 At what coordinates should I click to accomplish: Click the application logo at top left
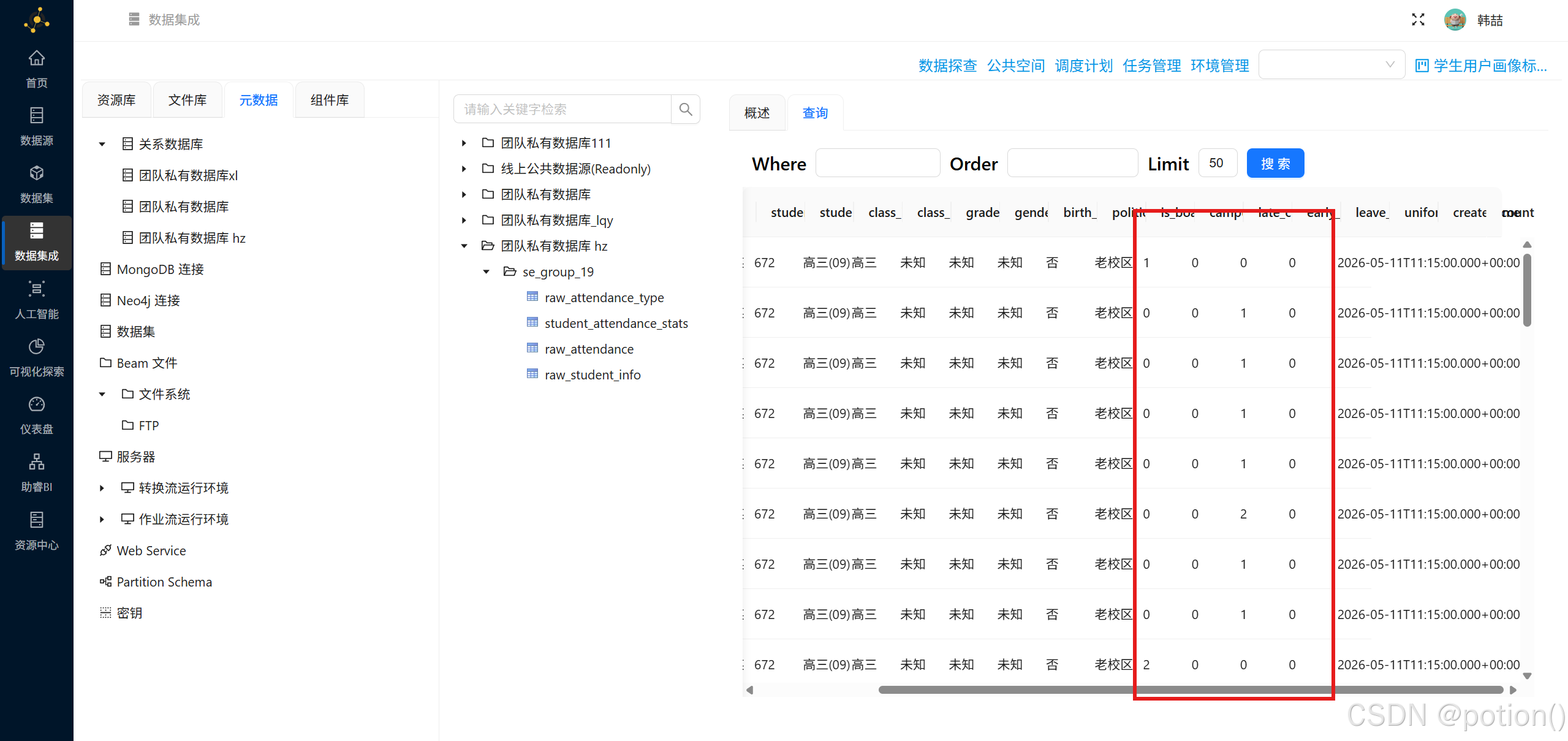[x=36, y=20]
